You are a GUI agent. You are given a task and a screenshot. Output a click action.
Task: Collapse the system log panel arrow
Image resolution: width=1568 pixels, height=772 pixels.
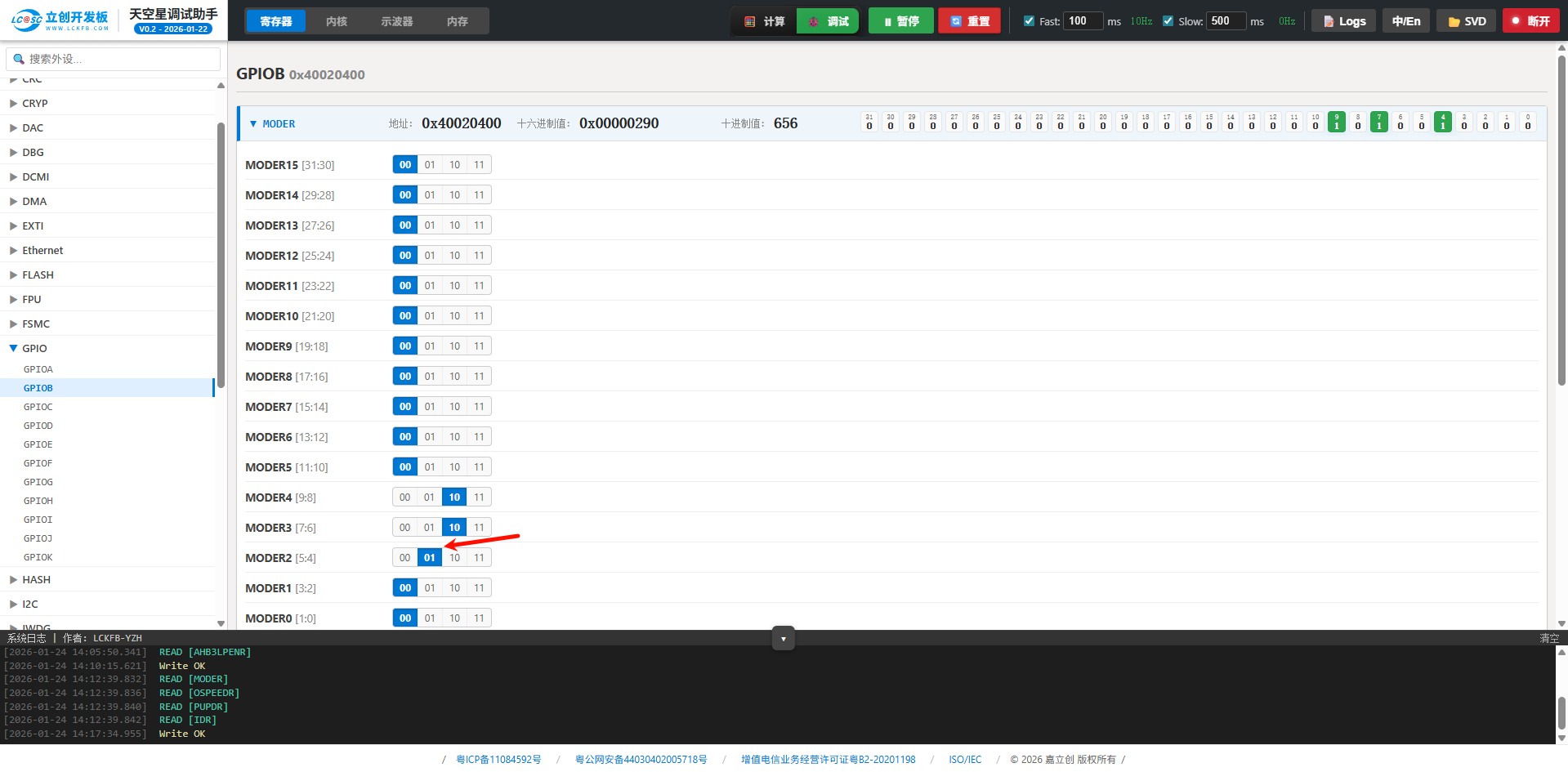(783, 639)
